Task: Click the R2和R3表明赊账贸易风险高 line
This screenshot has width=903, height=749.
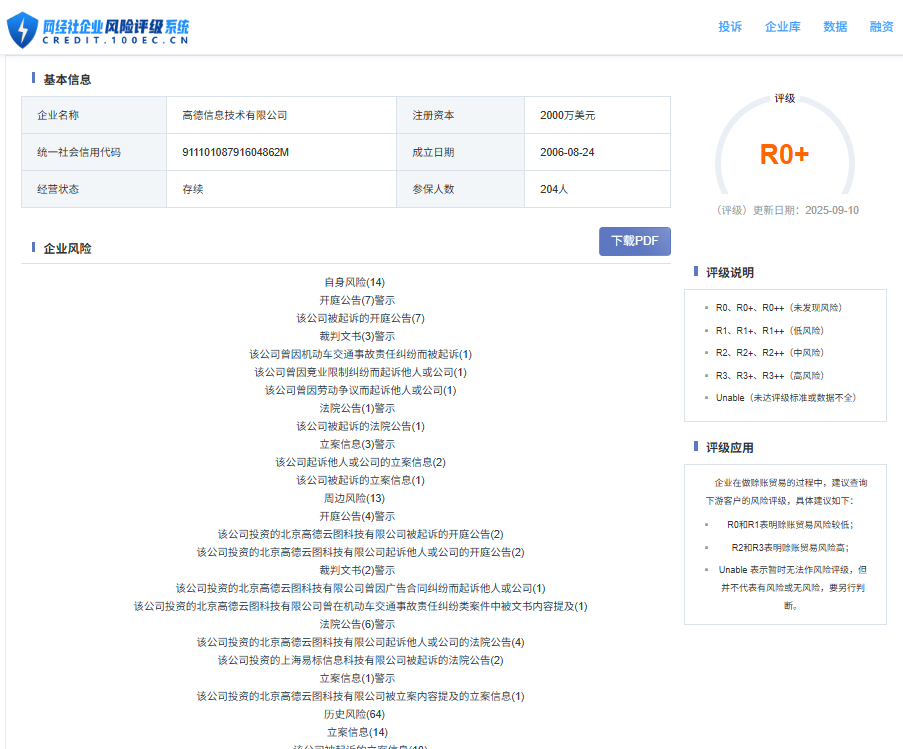Action: coord(790,547)
